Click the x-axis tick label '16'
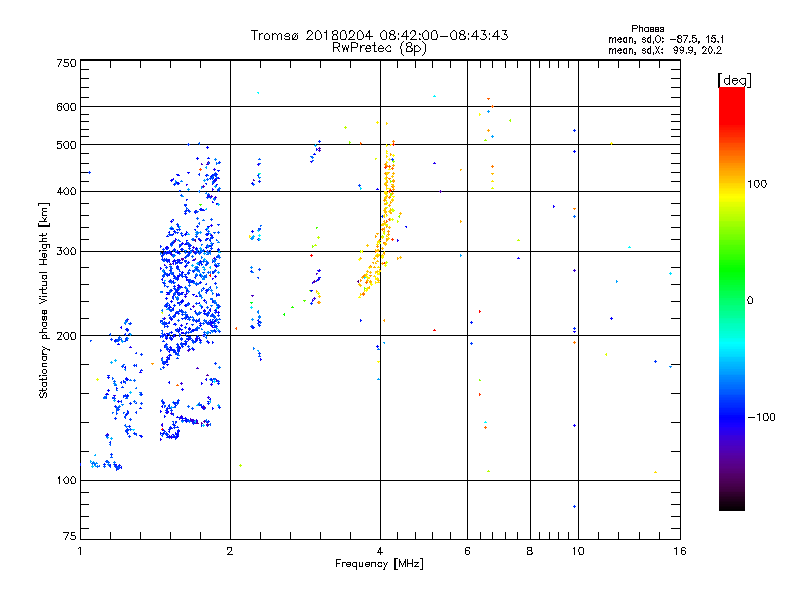This screenshot has width=800, height=600. 680,551
